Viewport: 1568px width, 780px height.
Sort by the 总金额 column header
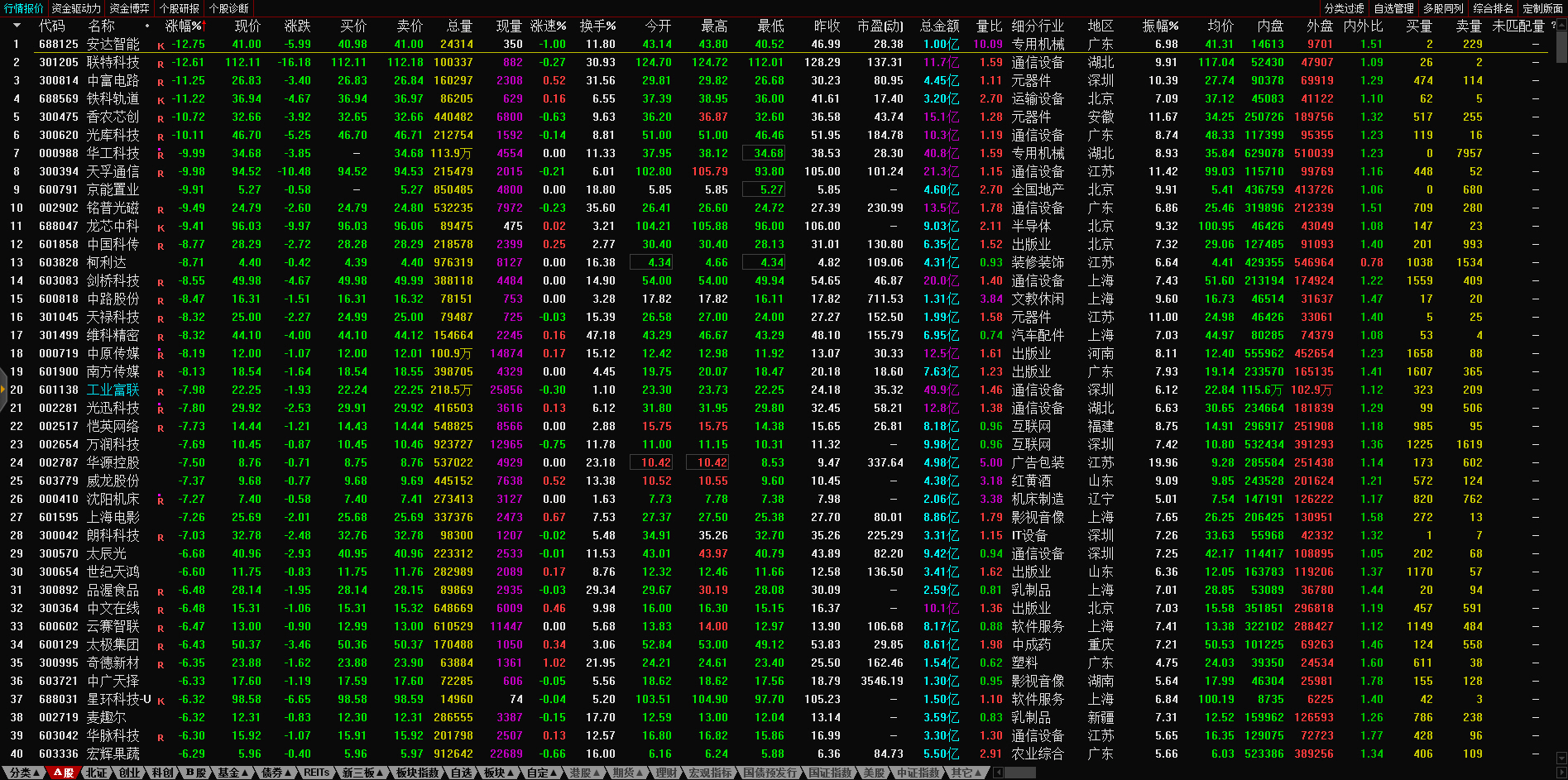[x=940, y=26]
